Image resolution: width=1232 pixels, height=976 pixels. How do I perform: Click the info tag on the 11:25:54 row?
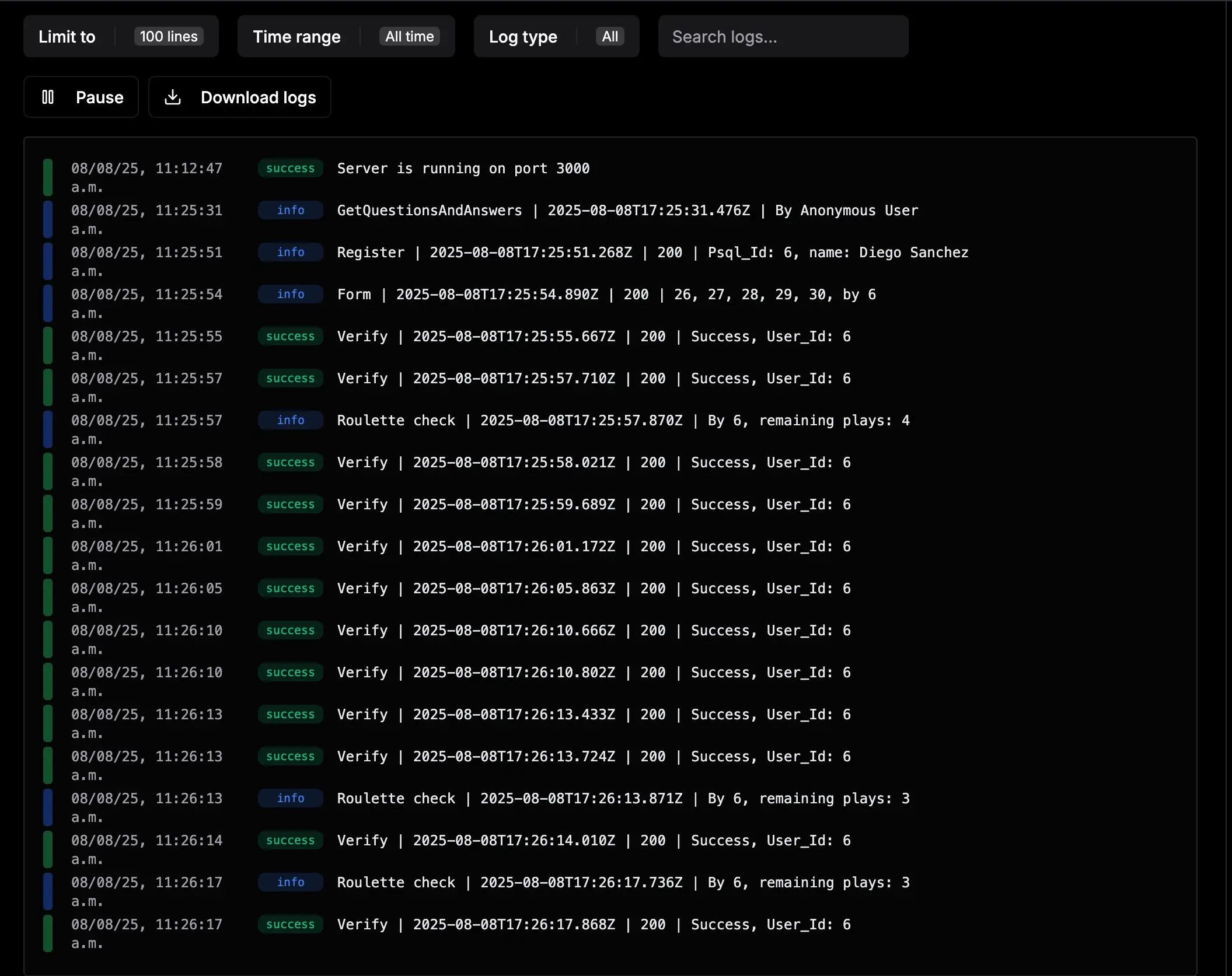(290, 295)
